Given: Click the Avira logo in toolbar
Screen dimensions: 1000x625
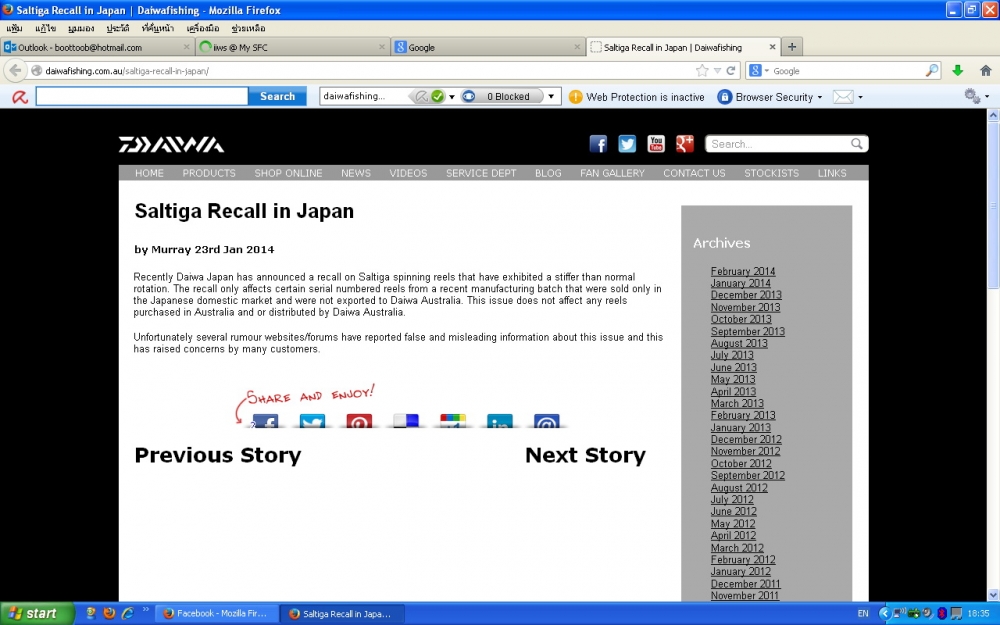Looking at the screenshot, I should tap(20, 97).
